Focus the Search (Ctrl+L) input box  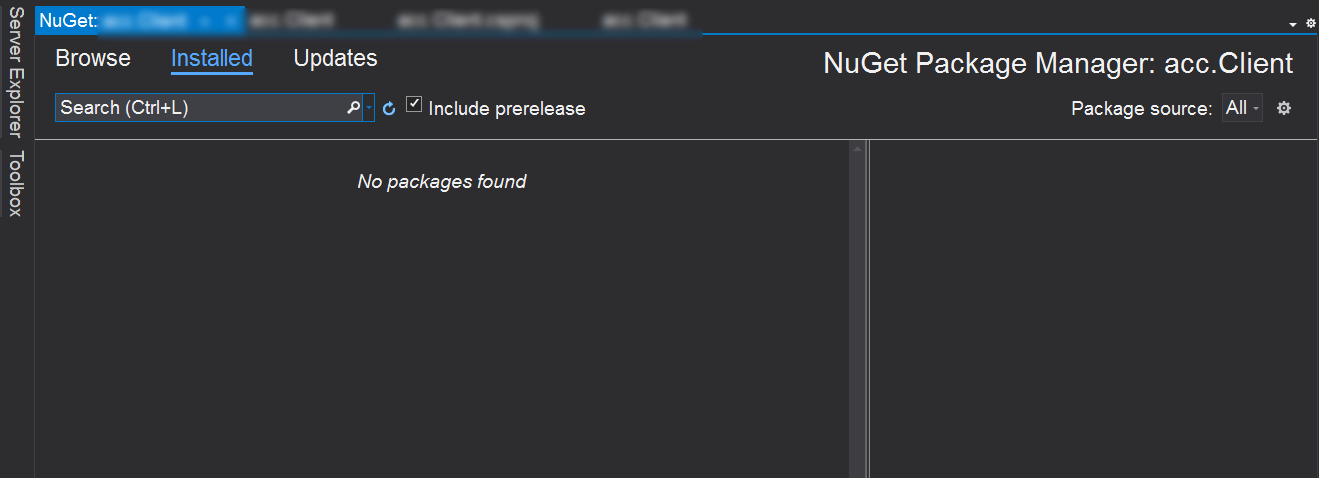(x=200, y=108)
